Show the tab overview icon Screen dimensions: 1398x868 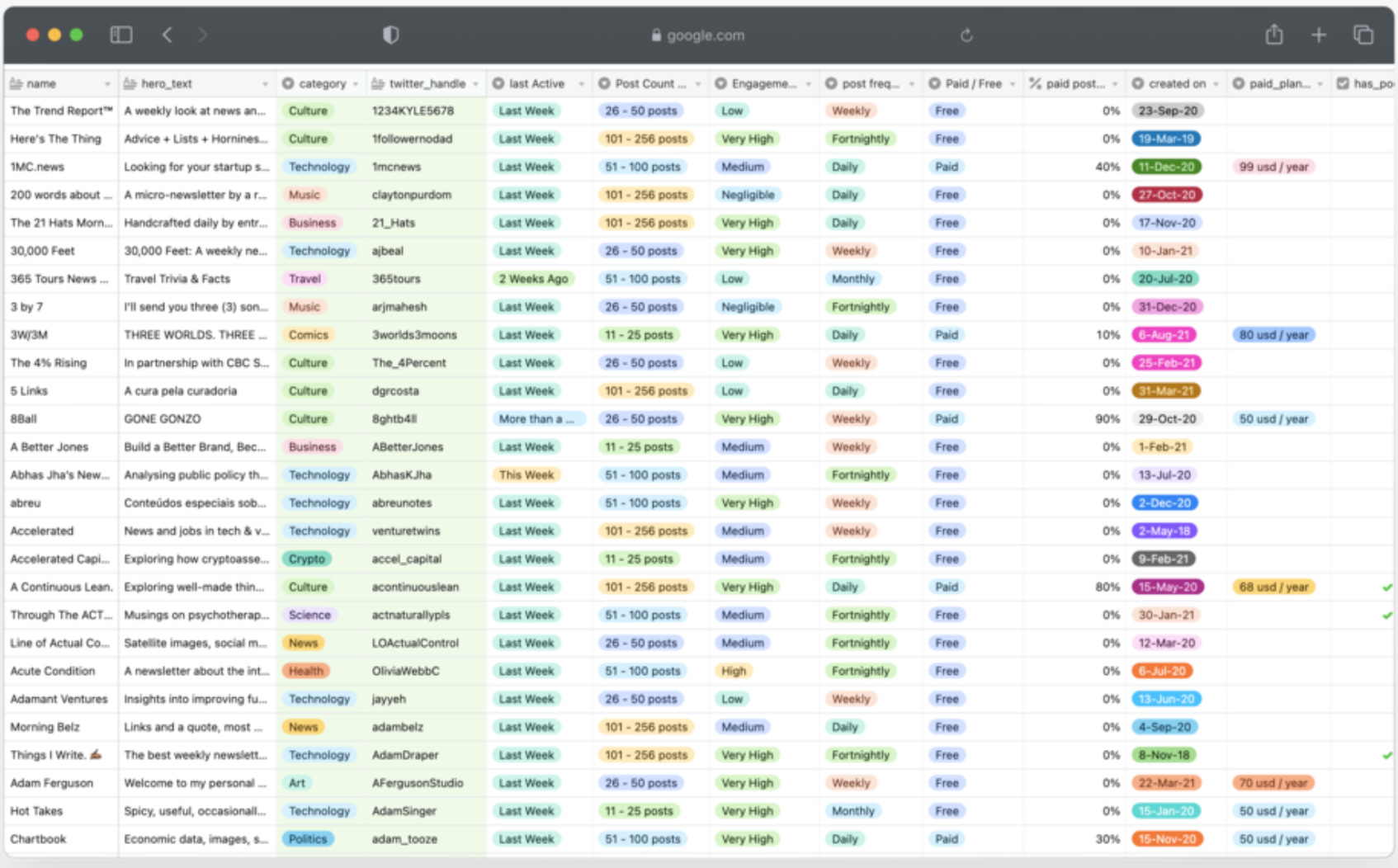(1363, 35)
